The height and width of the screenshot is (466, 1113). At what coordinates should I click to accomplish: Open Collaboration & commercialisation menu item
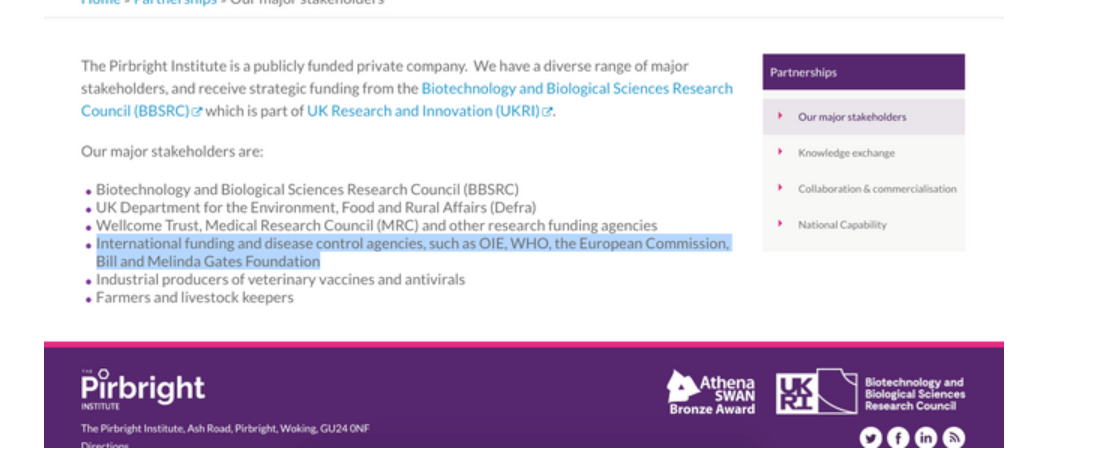tap(877, 189)
